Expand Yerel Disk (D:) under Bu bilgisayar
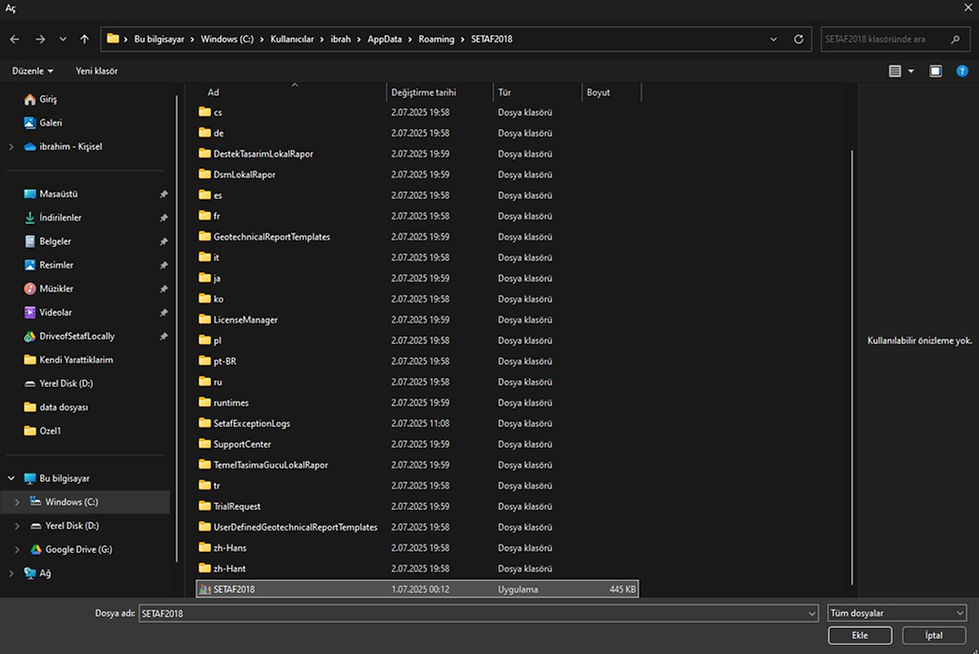 pyautogui.click(x=17, y=527)
